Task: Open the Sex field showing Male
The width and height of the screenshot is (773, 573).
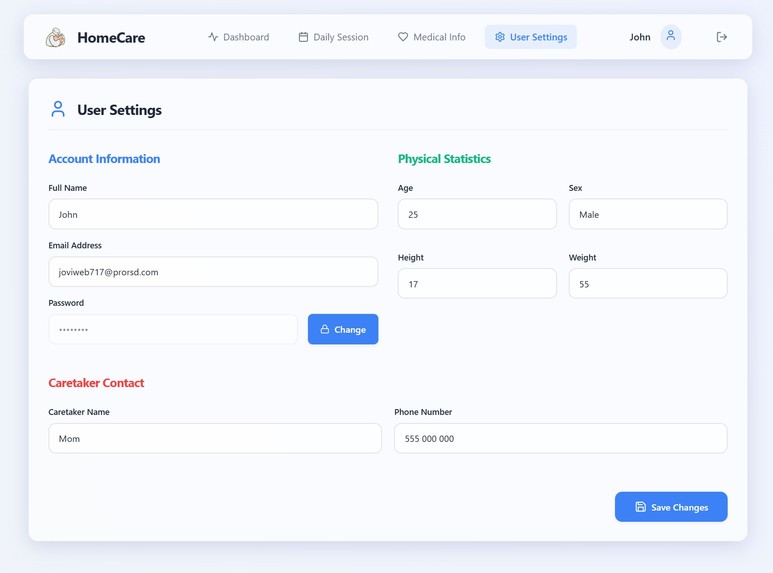Action: coord(648,214)
